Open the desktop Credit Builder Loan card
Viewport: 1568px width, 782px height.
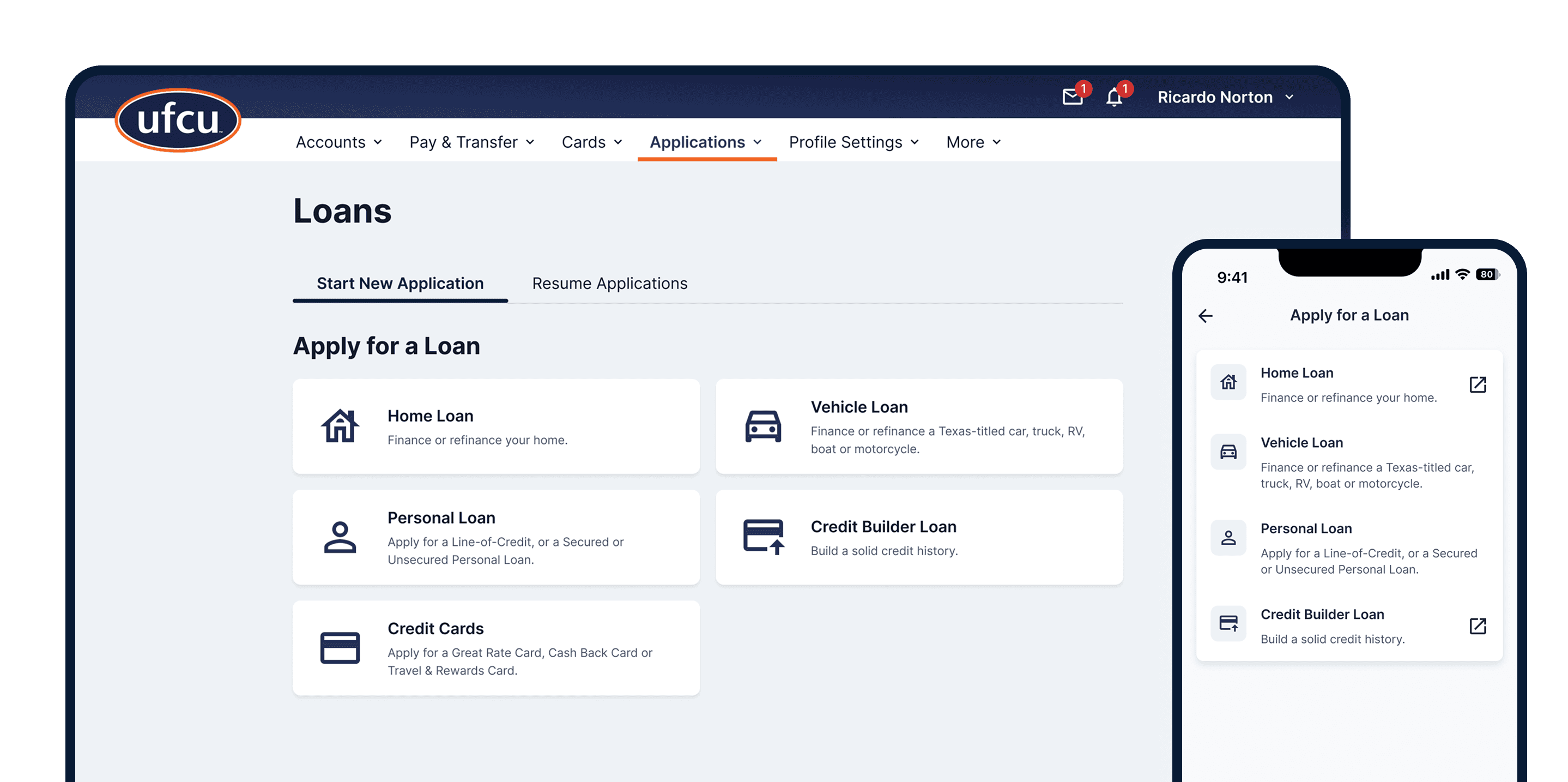[919, 537]
